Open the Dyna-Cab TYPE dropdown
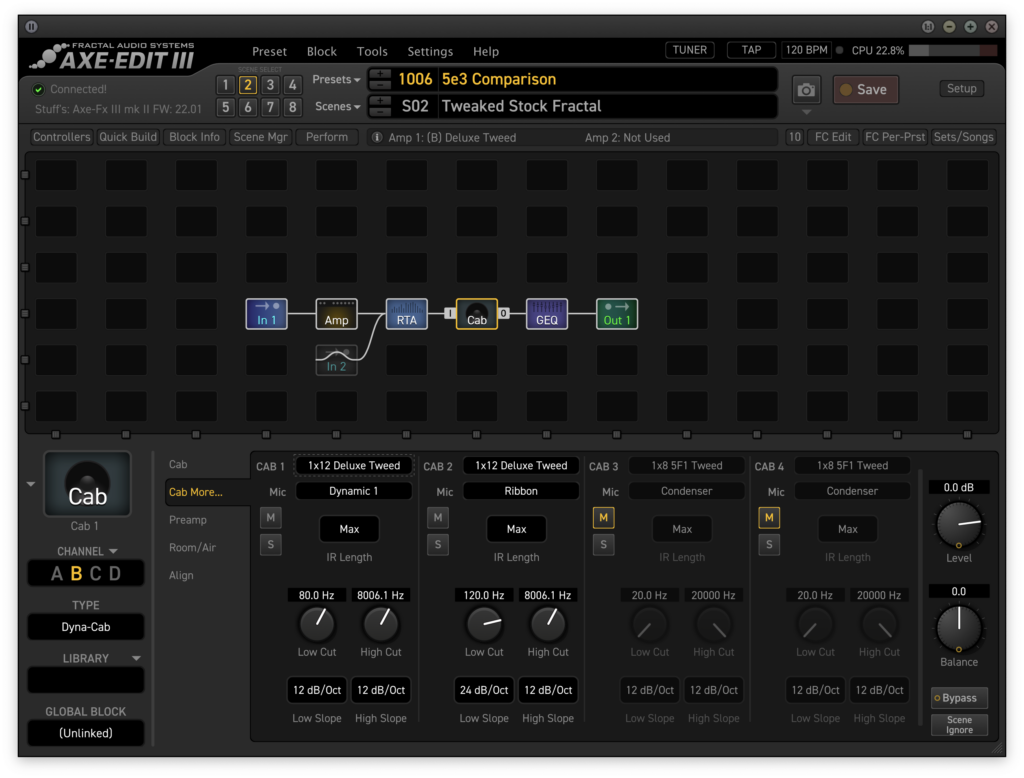Screen dimensions: 1024x778 (86, 627)
